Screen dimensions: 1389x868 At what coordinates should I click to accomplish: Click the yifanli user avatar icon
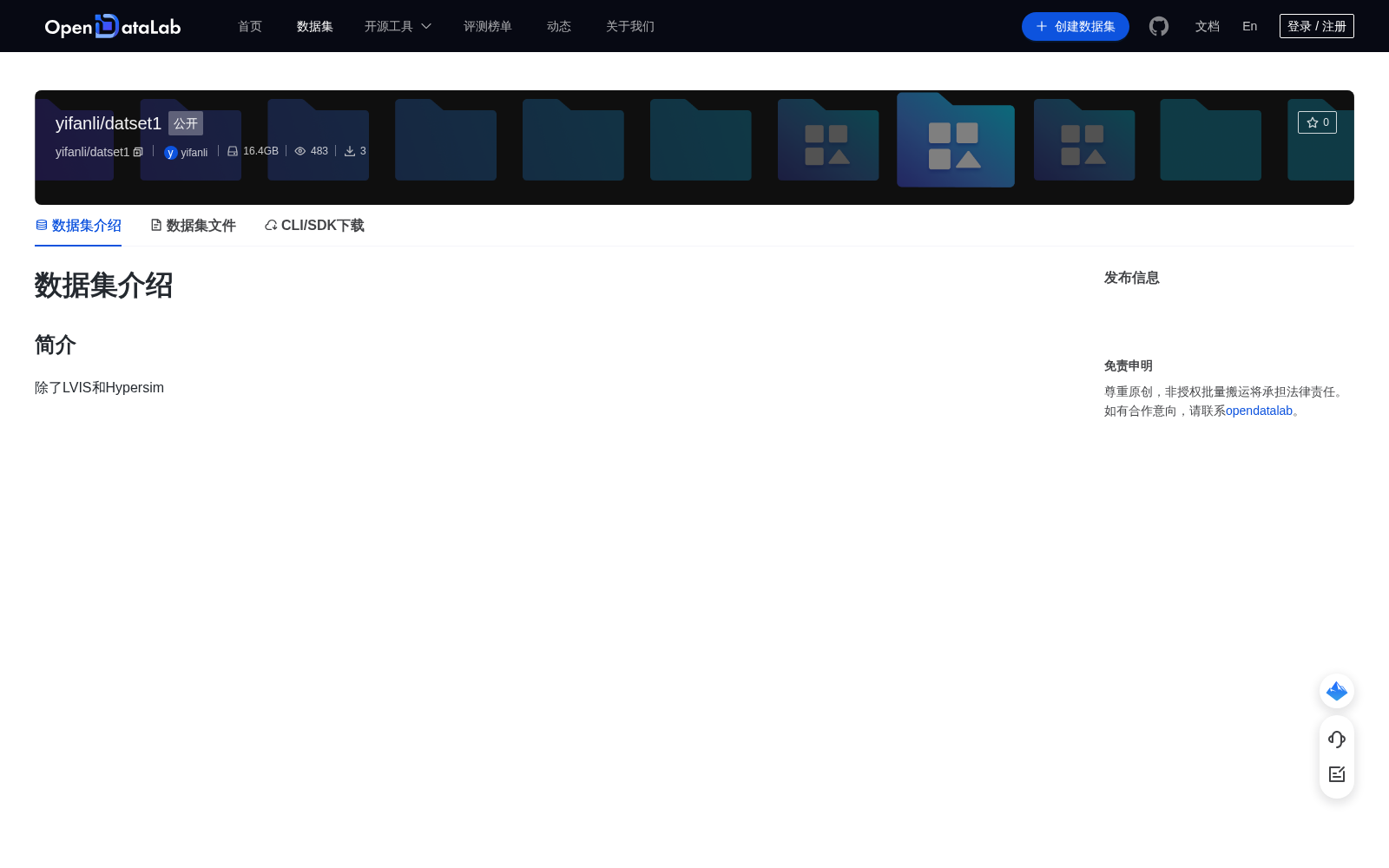(170, 153)
